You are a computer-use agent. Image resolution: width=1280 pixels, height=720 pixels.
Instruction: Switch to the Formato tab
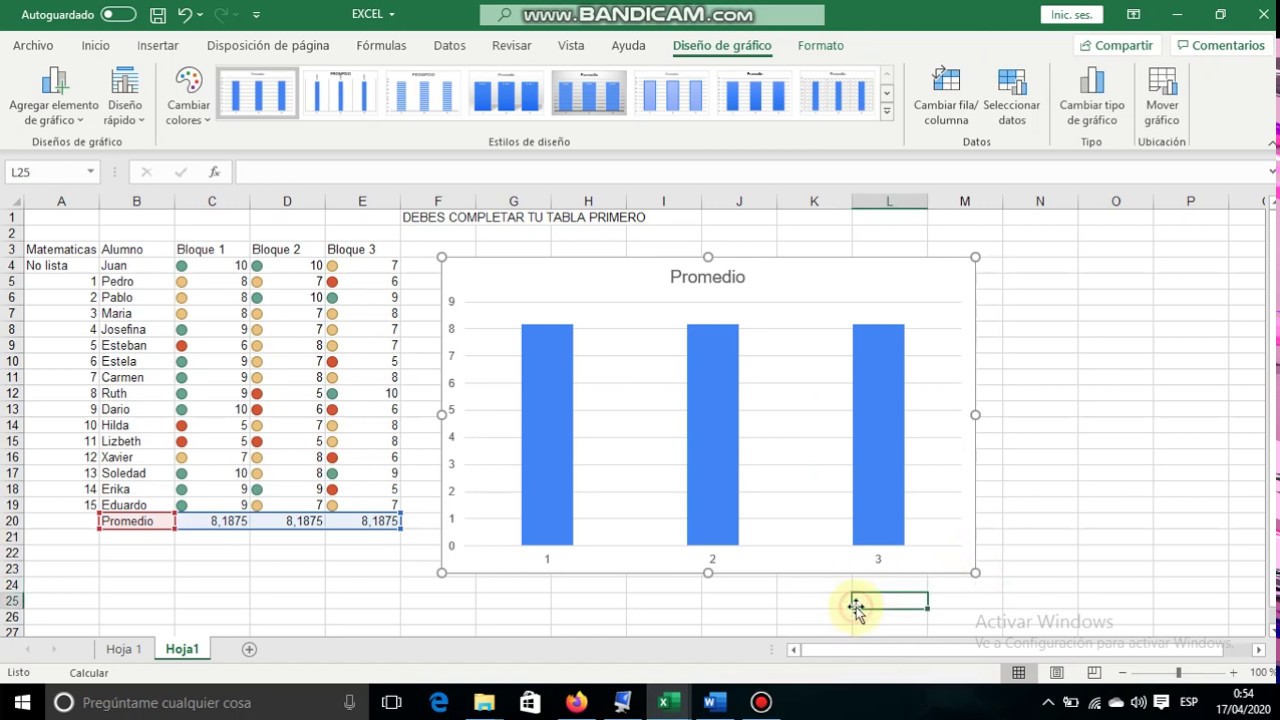click(821, 45)
